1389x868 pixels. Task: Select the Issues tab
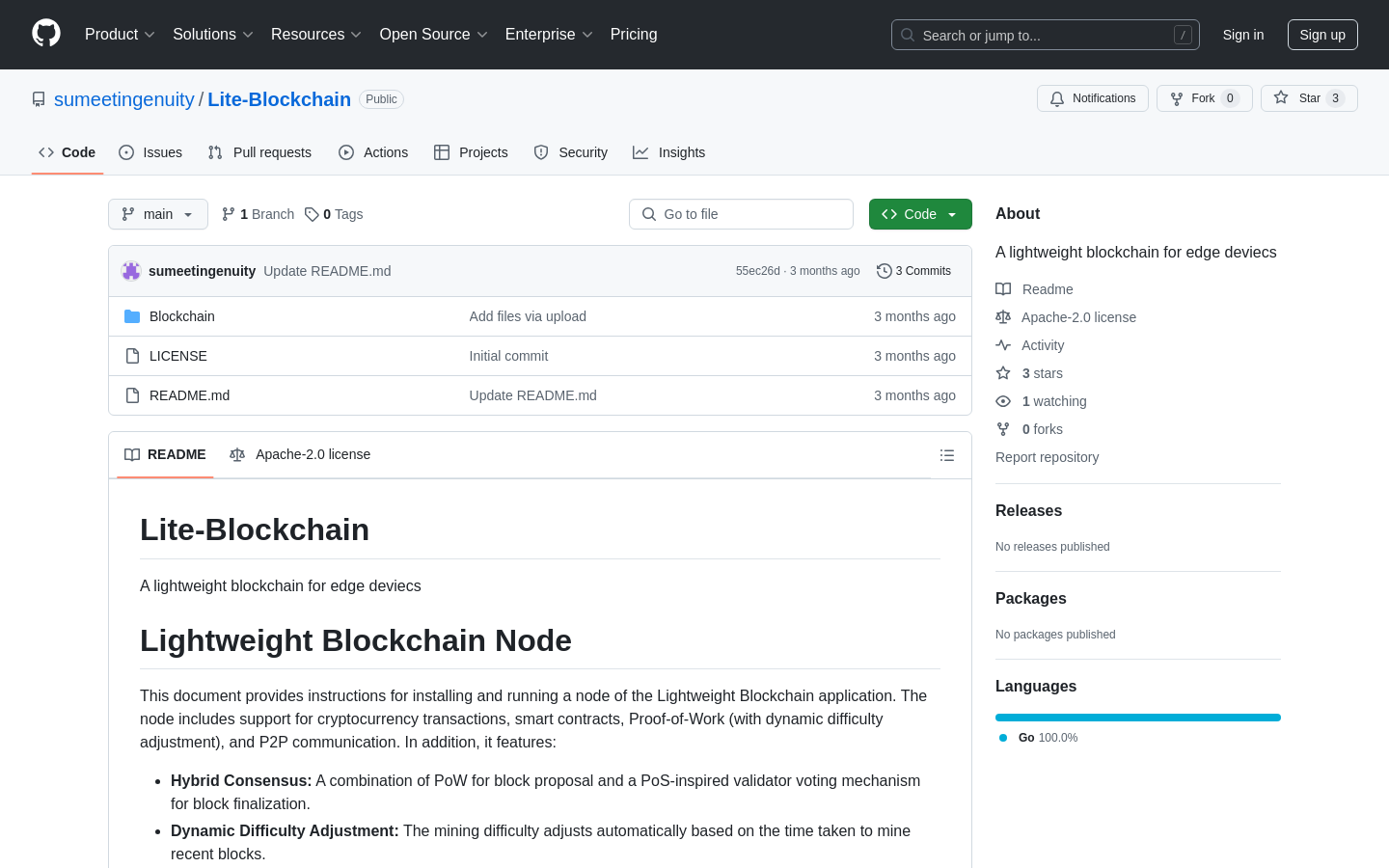pos(150,152)
